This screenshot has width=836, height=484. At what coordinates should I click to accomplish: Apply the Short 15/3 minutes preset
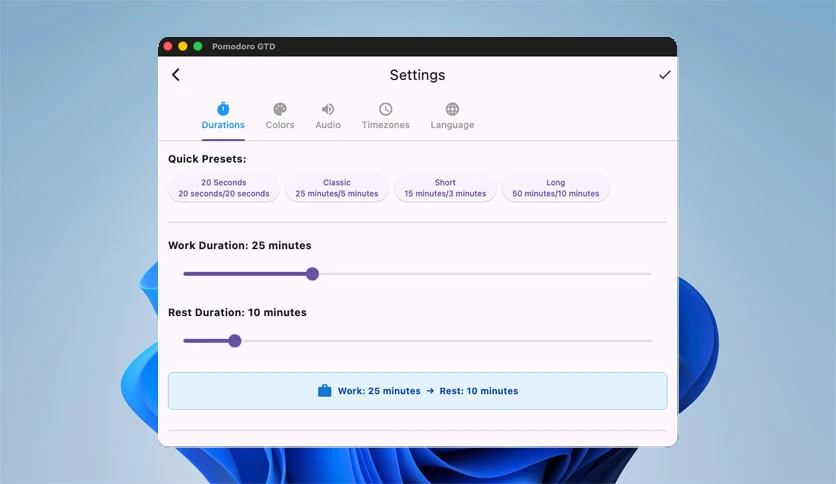point(445,188)
